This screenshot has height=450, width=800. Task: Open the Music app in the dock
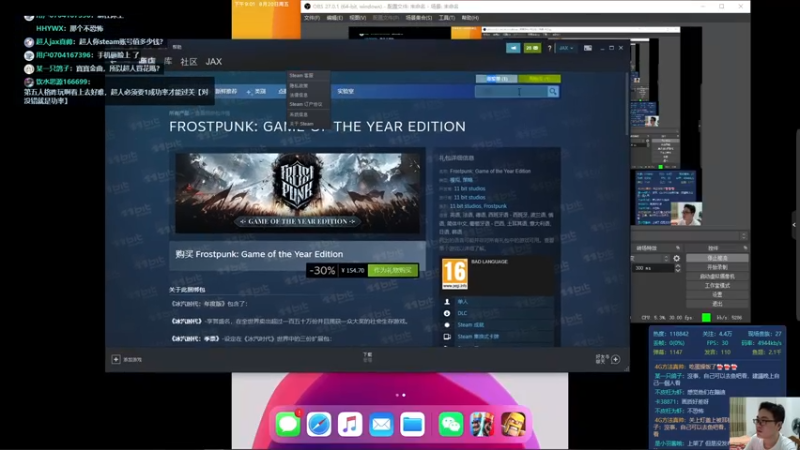350,424
